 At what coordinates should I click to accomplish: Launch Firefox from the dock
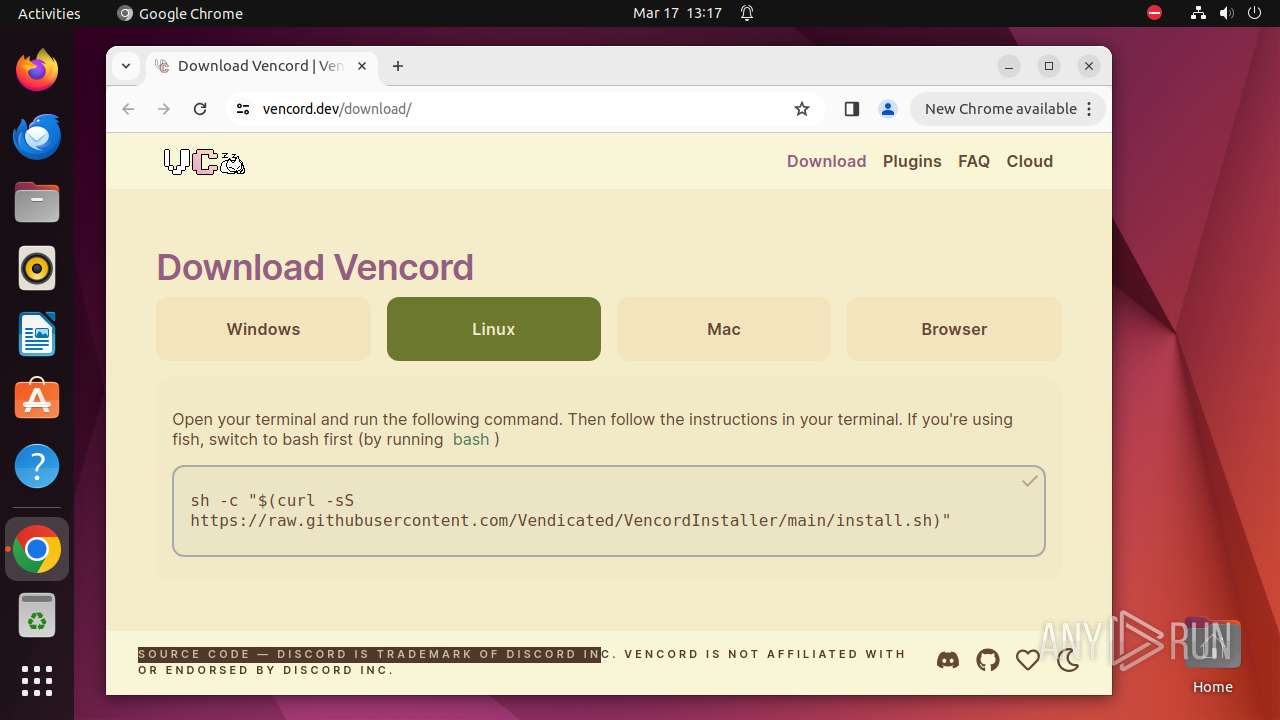37,70
